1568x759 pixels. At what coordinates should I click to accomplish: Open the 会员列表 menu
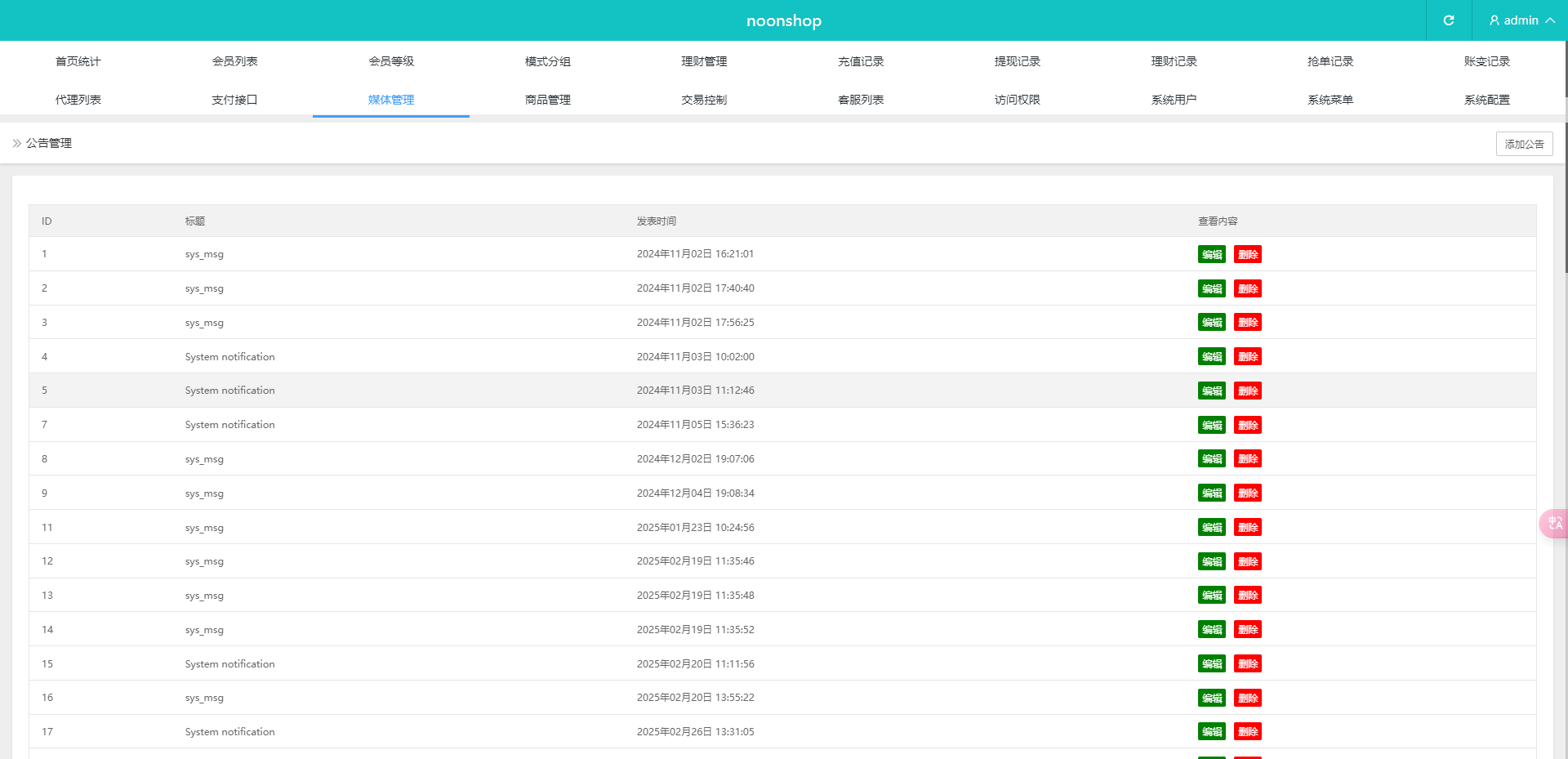coord(235,61)
